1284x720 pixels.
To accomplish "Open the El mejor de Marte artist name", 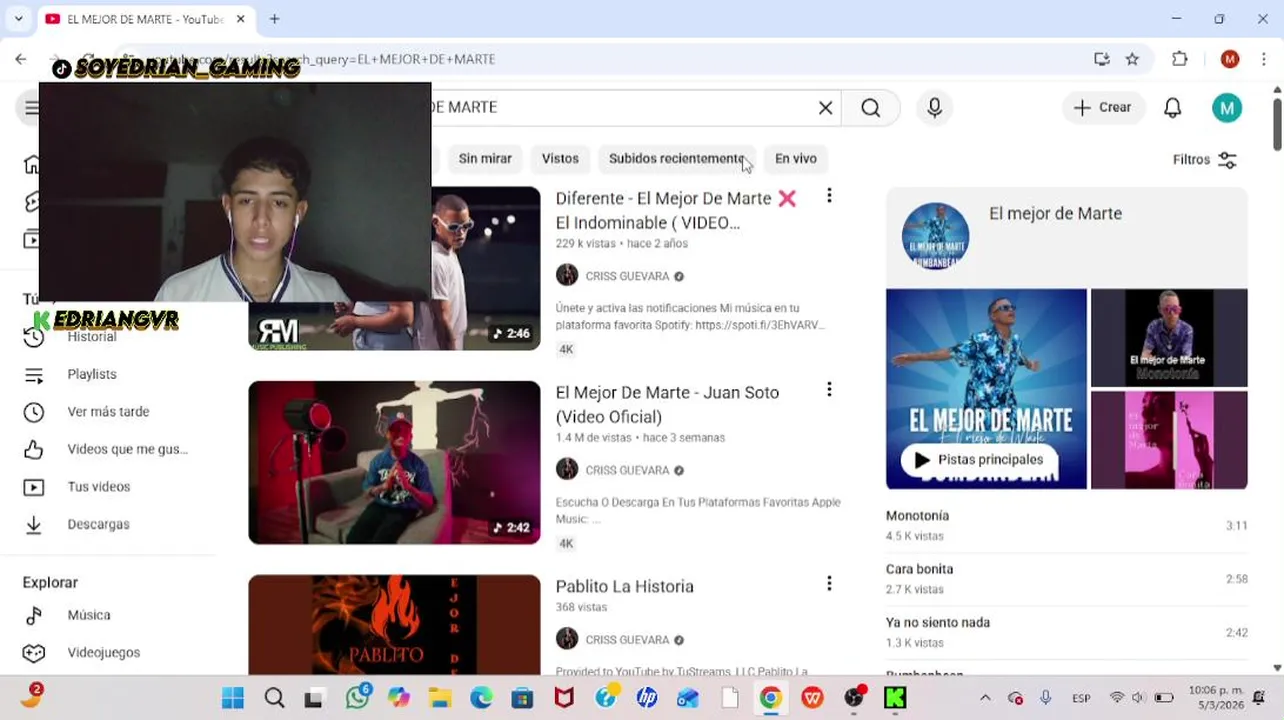I will 1055,213.
